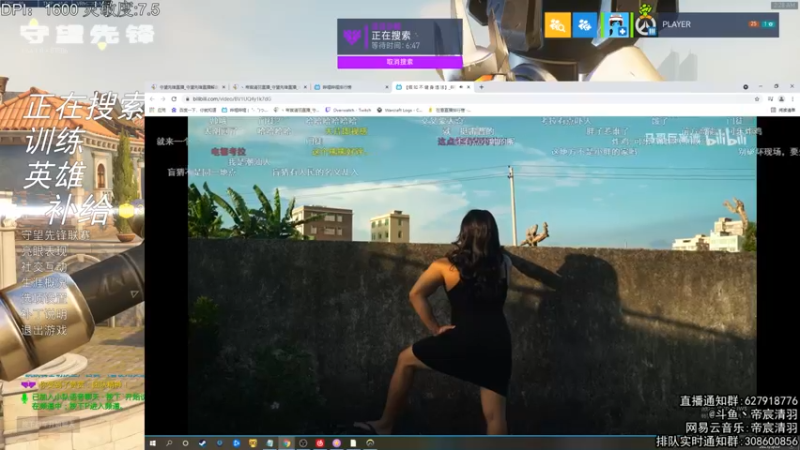Viewport: 800px width, 450px height.
Task: Open Windows taskbar search
Action: tap(169, 443)
